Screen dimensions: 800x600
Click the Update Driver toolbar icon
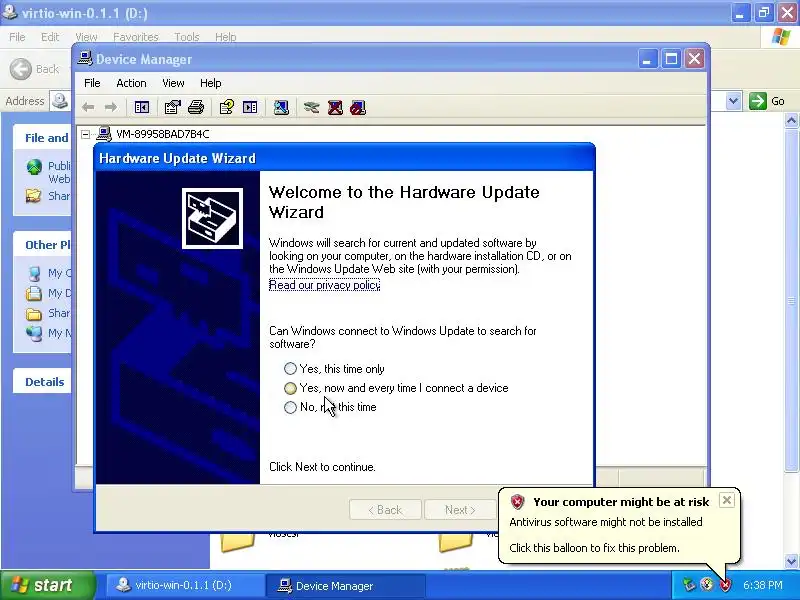point(311,107)
